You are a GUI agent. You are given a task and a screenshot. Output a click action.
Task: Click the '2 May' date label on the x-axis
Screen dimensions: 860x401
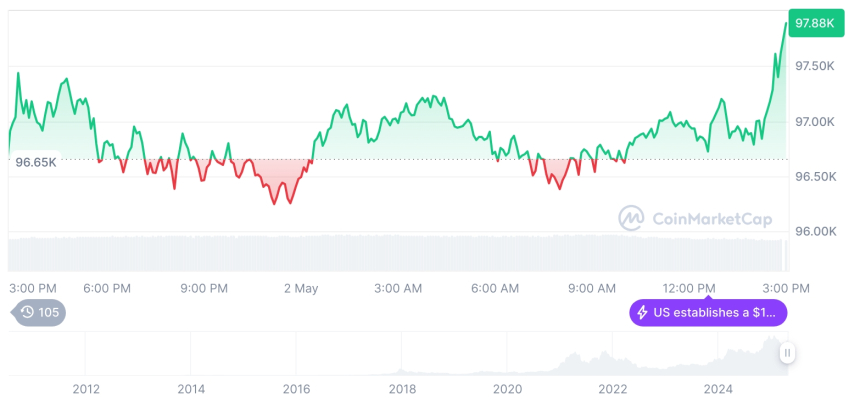pos(300,288)
